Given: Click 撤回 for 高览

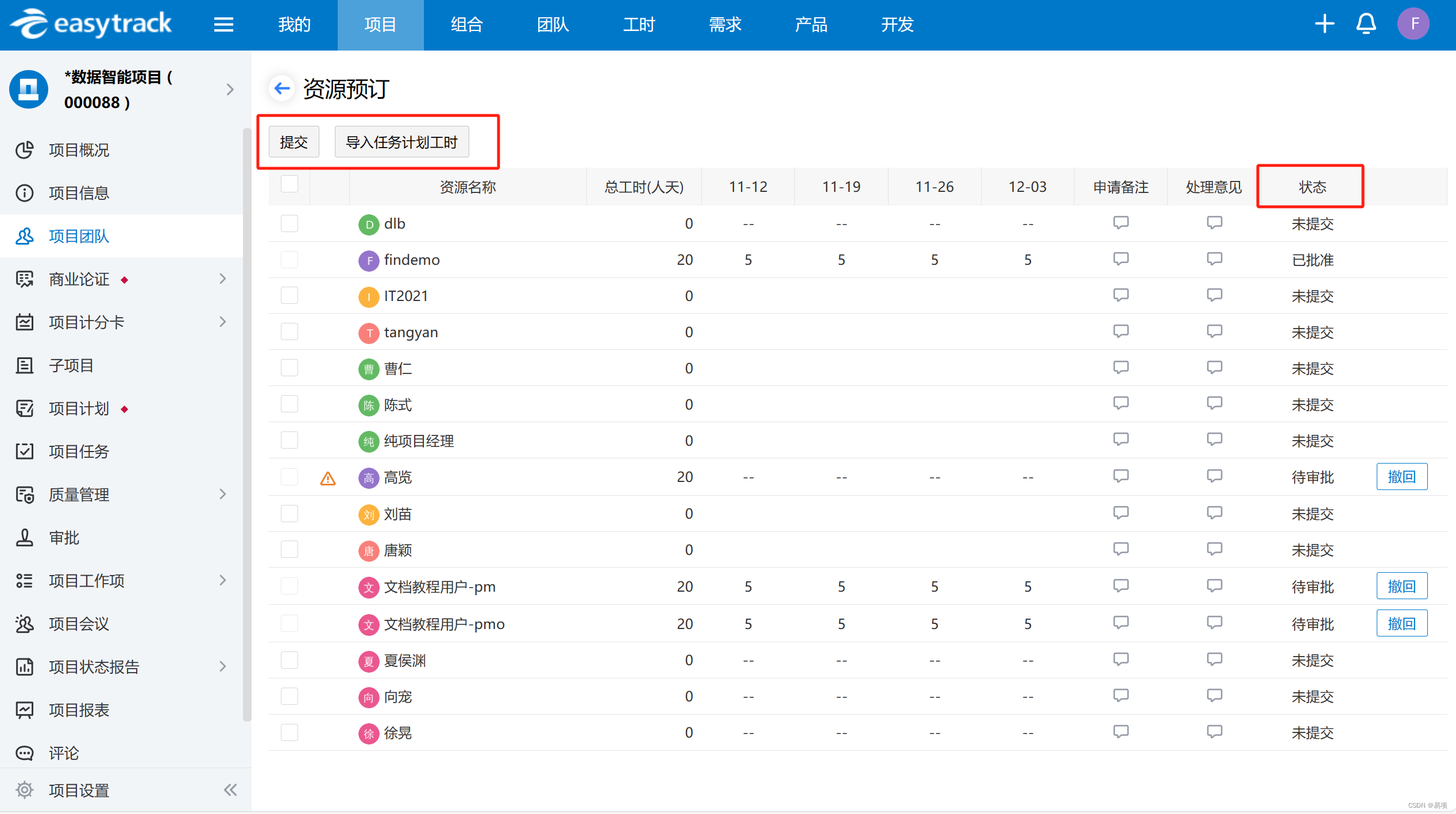Looking at the screenshot, I should coord(1401,477).
